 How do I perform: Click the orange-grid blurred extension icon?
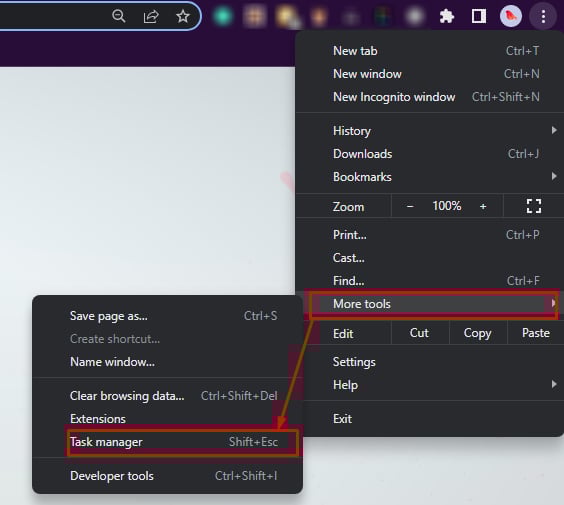[x=255, y=16]
